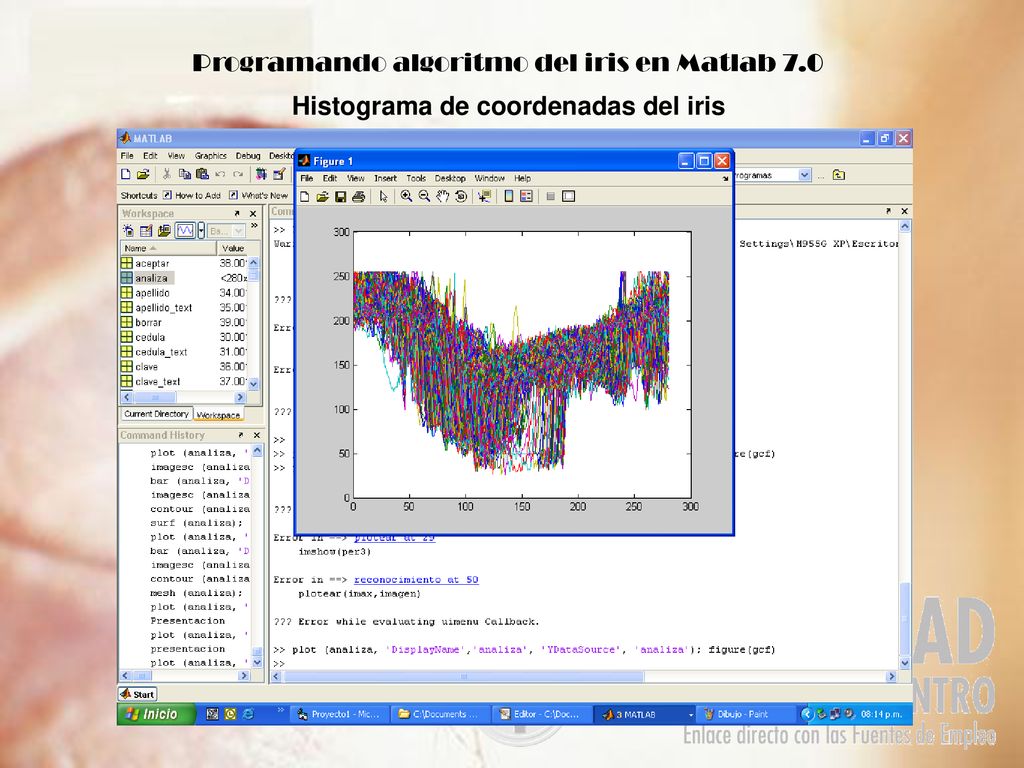Open the Debug menu in MATLAB window

[x=248, y=156]
